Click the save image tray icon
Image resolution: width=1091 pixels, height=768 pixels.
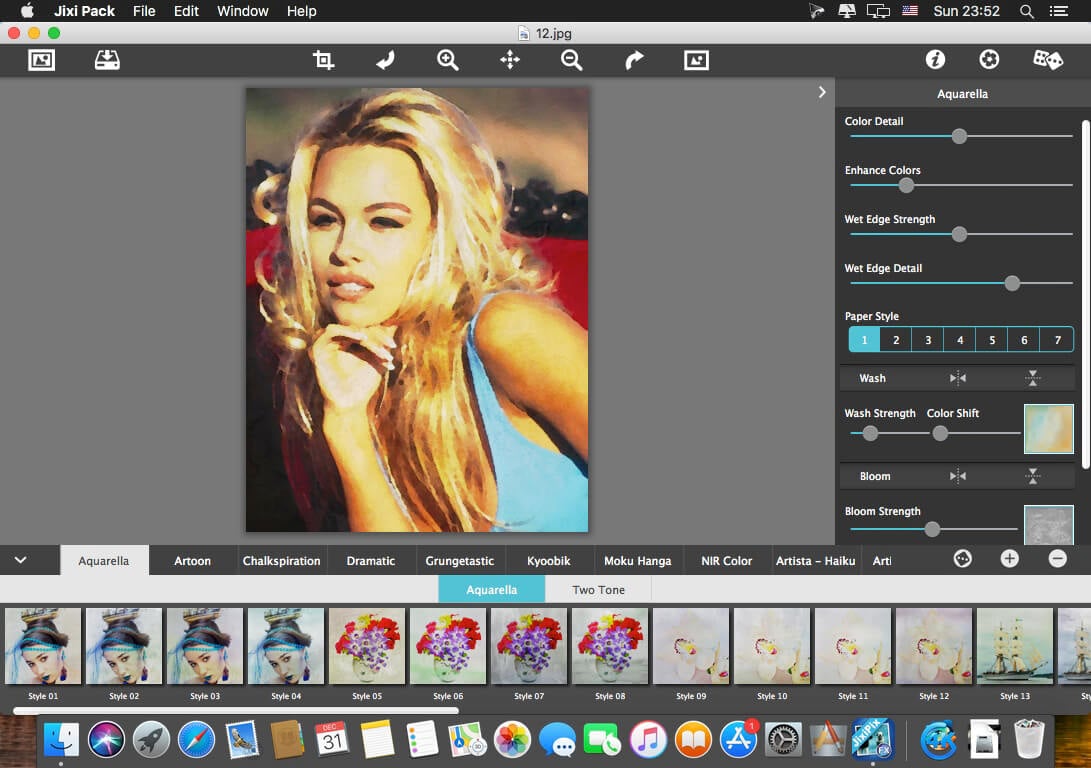(107, 60)
